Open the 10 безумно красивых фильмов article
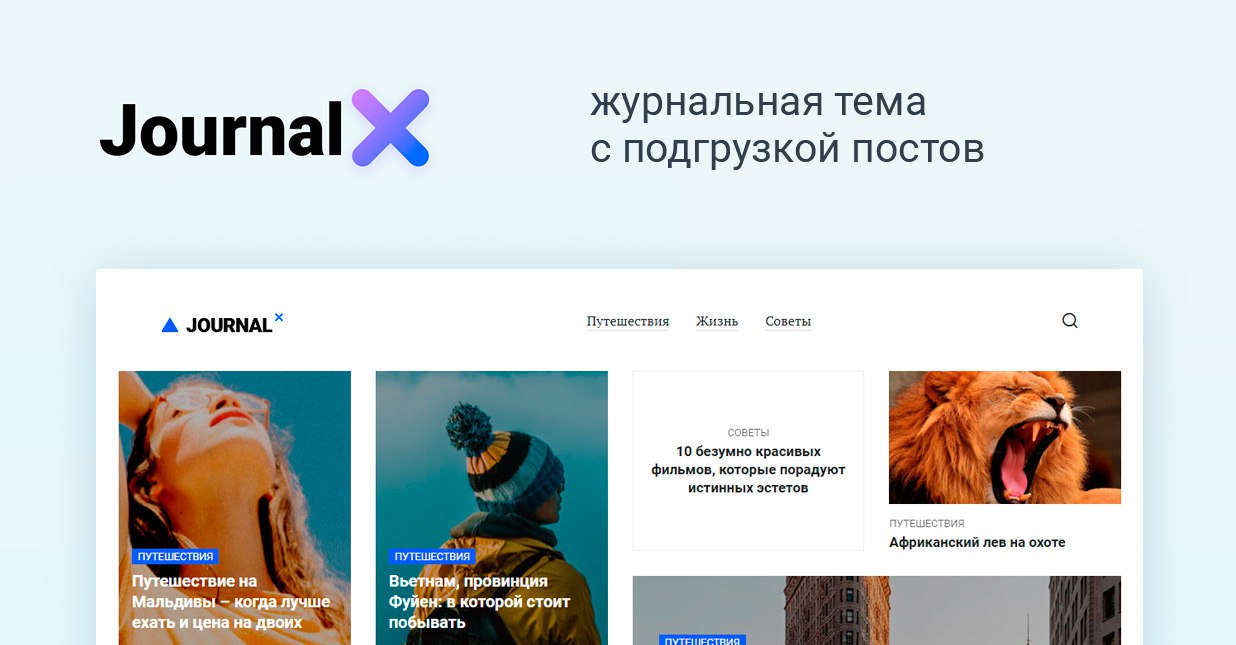Screen dimensions: 1236x645 [x=748, y=469]
